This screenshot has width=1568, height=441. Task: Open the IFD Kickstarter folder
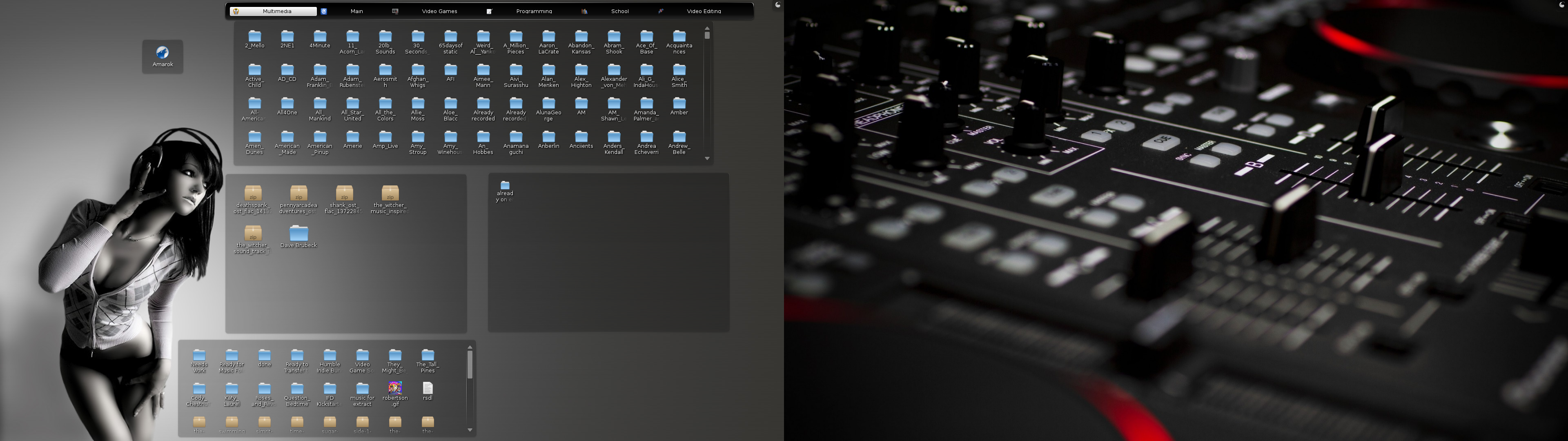[329, 394]
